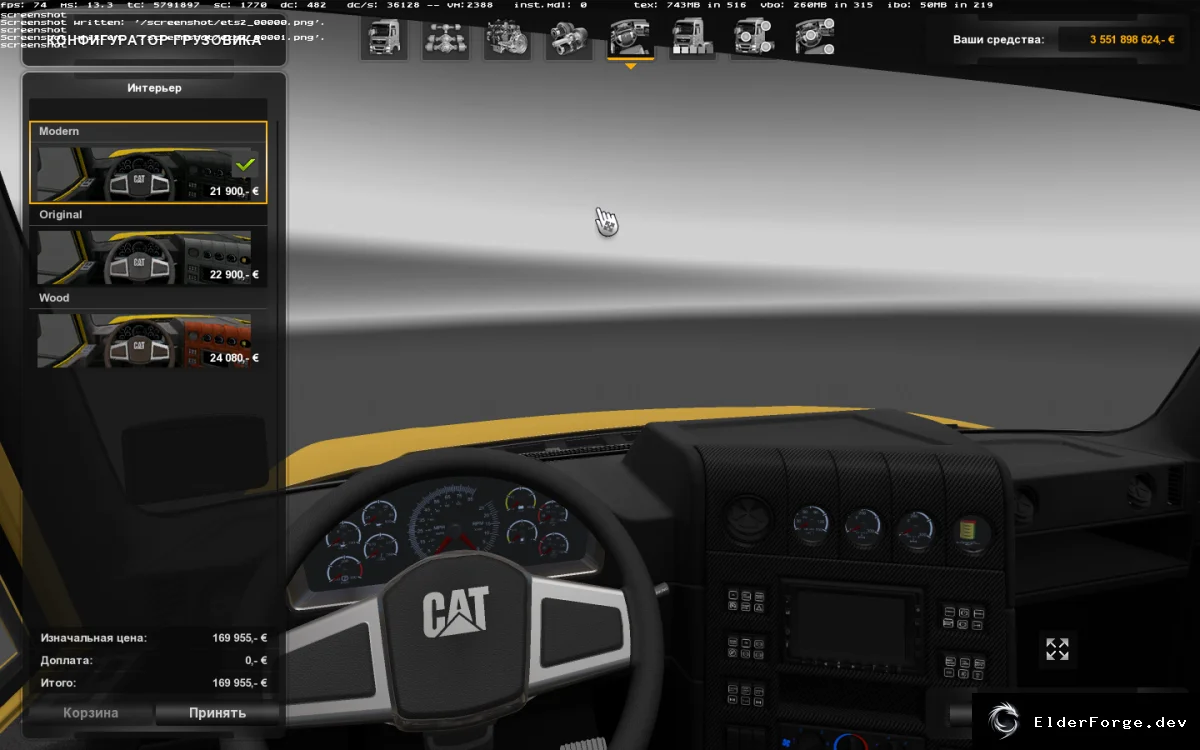1200x750 pixels.
Task: Open the truck with boxes category icon
Action: pyautogui.click(x=693, y=37)
